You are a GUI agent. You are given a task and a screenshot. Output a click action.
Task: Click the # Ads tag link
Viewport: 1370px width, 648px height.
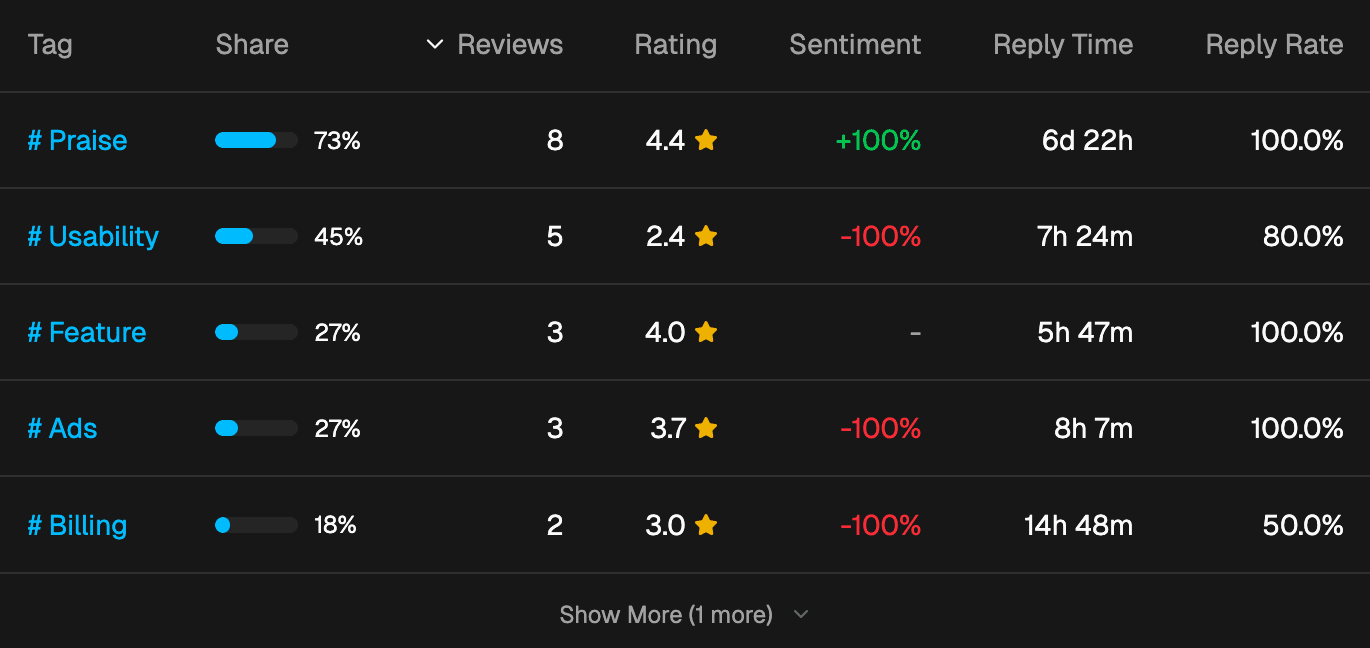click(62, 429)
